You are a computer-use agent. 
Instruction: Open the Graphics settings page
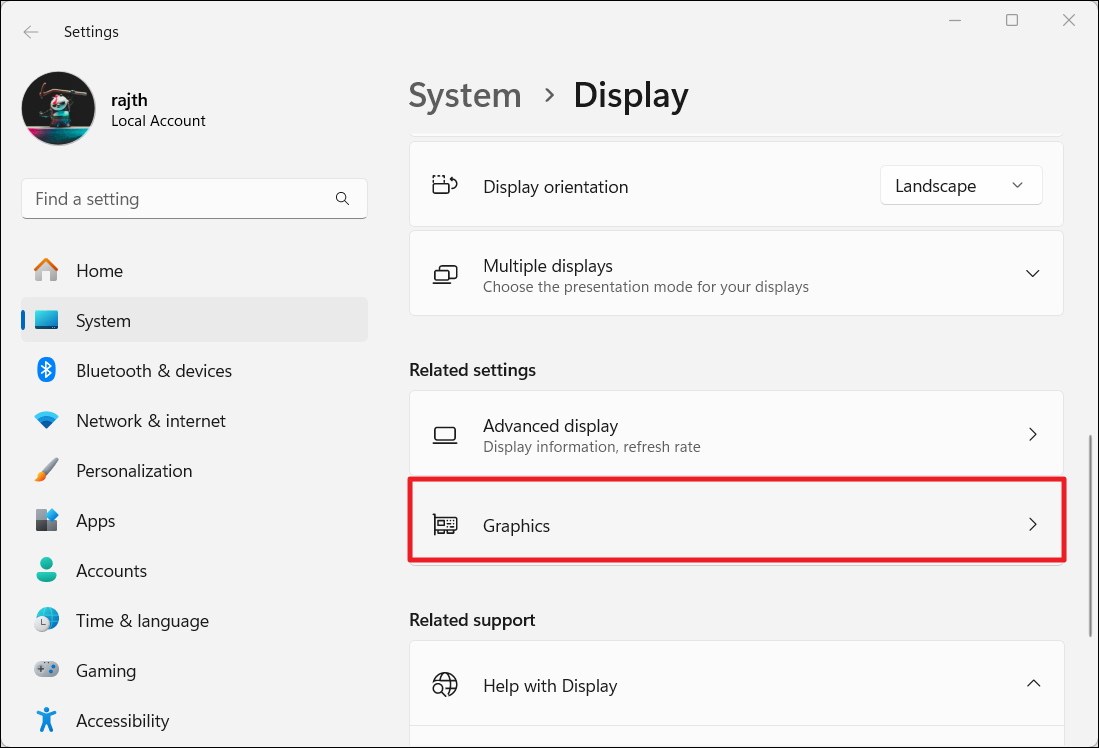click(735, 525)
